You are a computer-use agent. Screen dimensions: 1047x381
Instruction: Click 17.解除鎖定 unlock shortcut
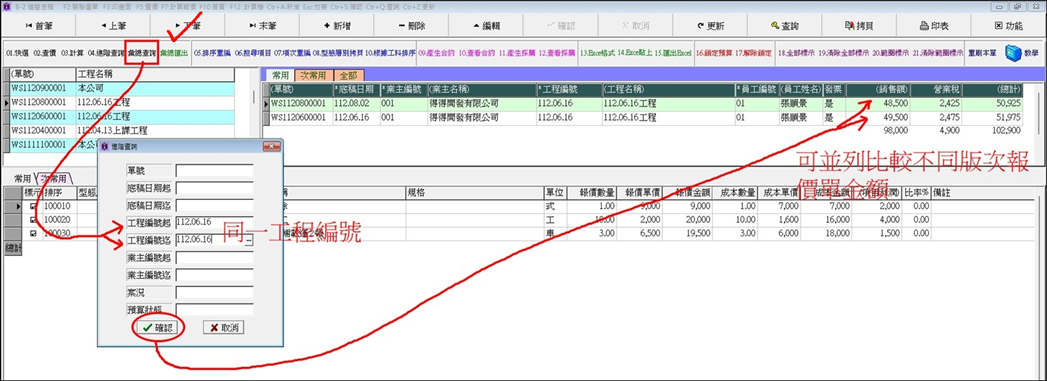pyautogui.click(x=754, y=53)
